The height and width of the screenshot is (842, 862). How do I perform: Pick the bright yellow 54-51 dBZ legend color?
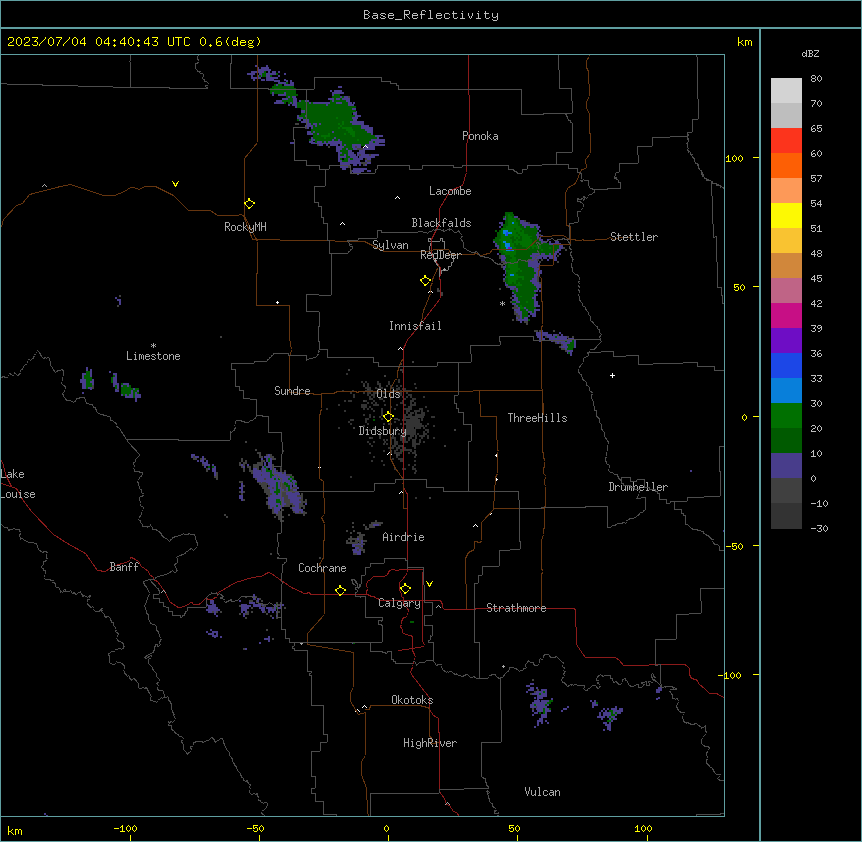786,215
